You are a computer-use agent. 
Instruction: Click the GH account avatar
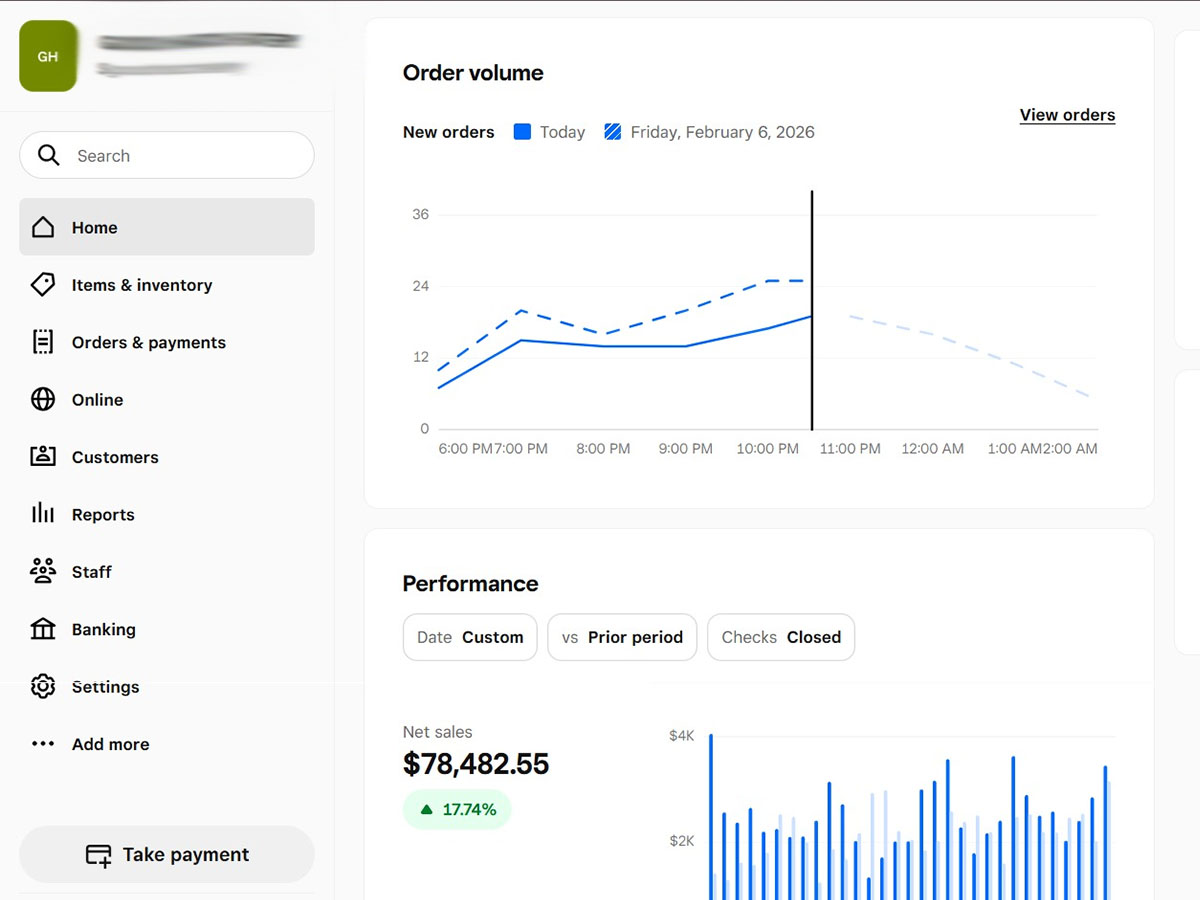pos(48,56)
